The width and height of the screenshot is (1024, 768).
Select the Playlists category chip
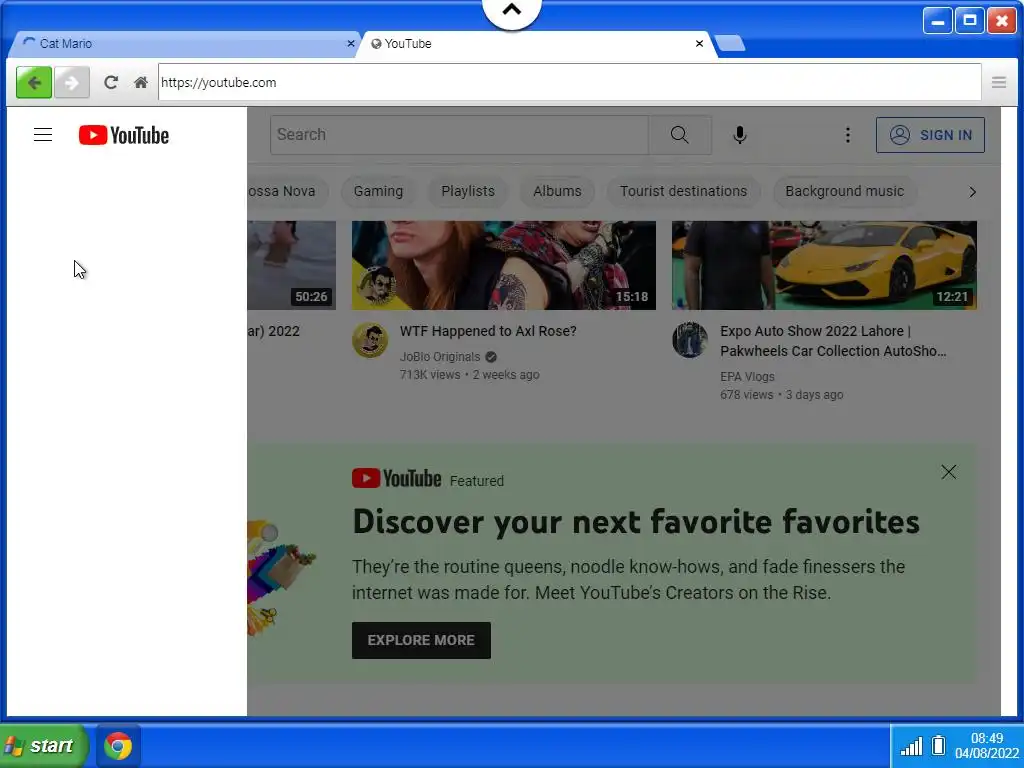click(x=468, y=191)
